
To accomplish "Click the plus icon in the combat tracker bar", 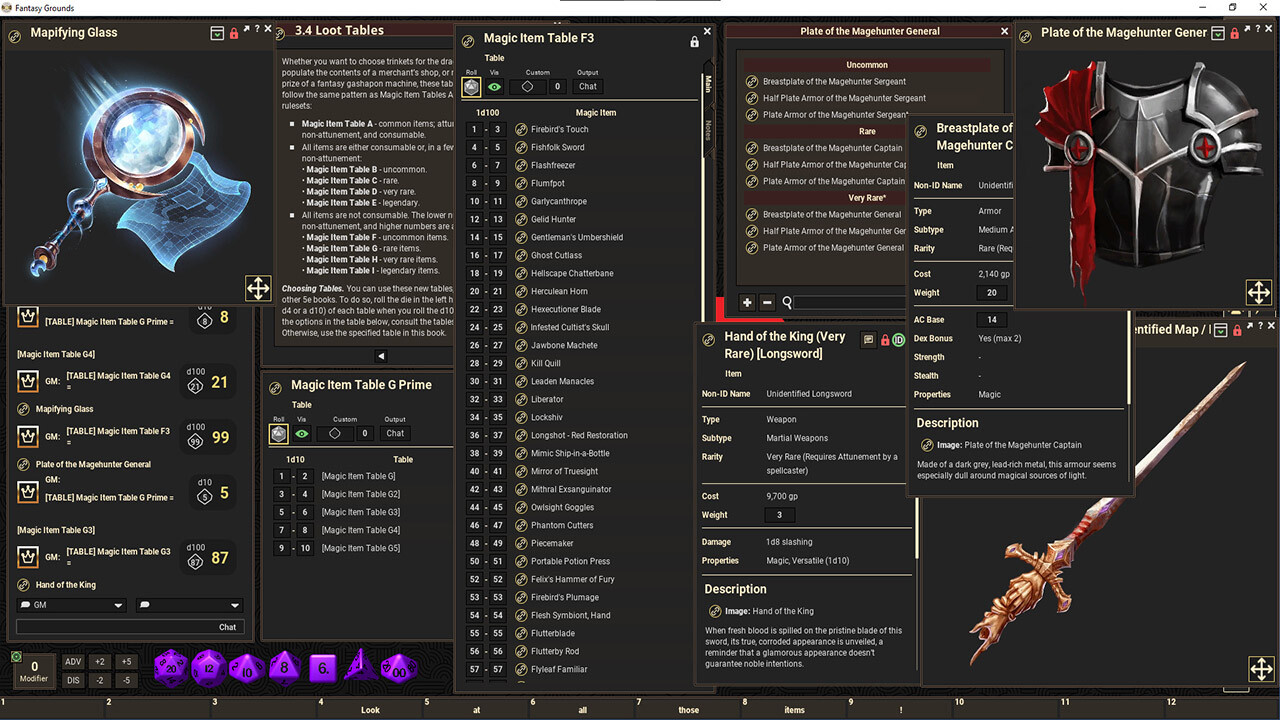I will [x=746, y=302].
